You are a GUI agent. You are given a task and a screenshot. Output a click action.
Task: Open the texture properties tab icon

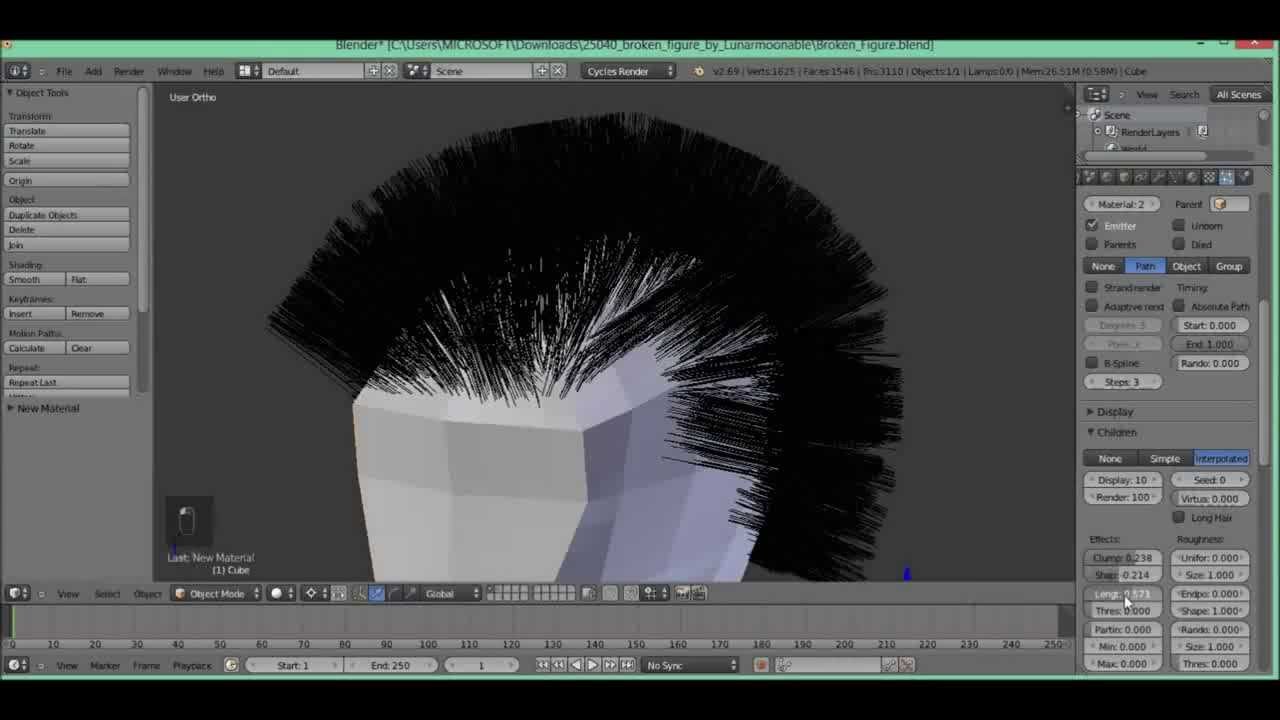[1210, 177]
